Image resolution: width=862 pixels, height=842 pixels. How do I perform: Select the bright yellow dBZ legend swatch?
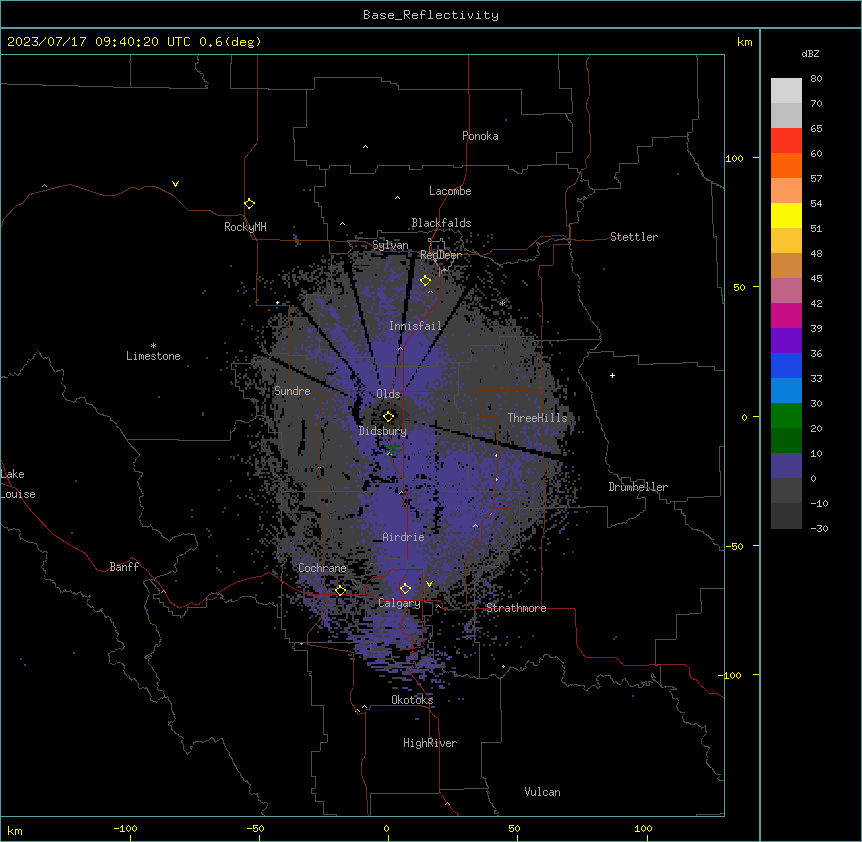point(786,215)
